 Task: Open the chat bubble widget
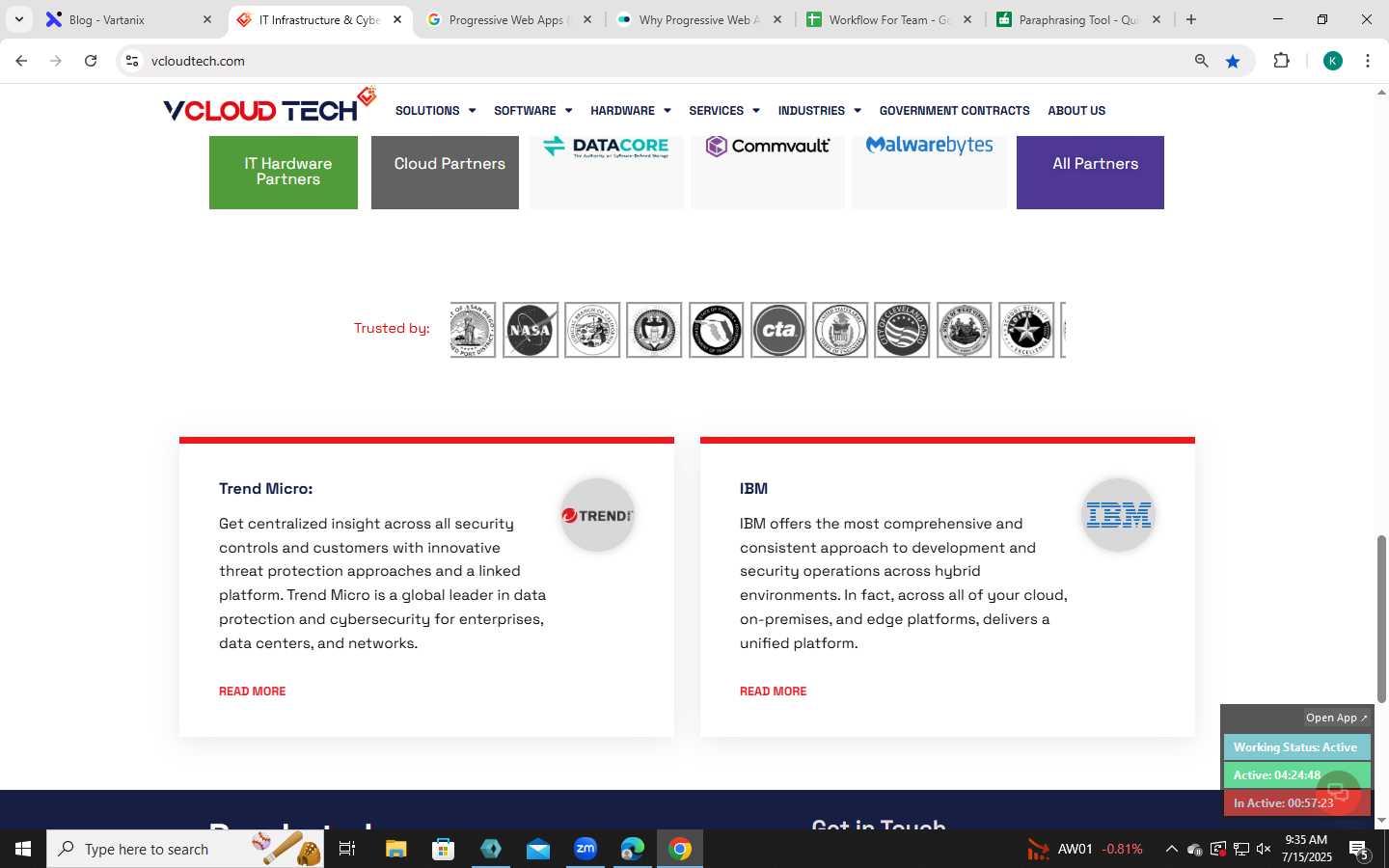click(1338, 793)
